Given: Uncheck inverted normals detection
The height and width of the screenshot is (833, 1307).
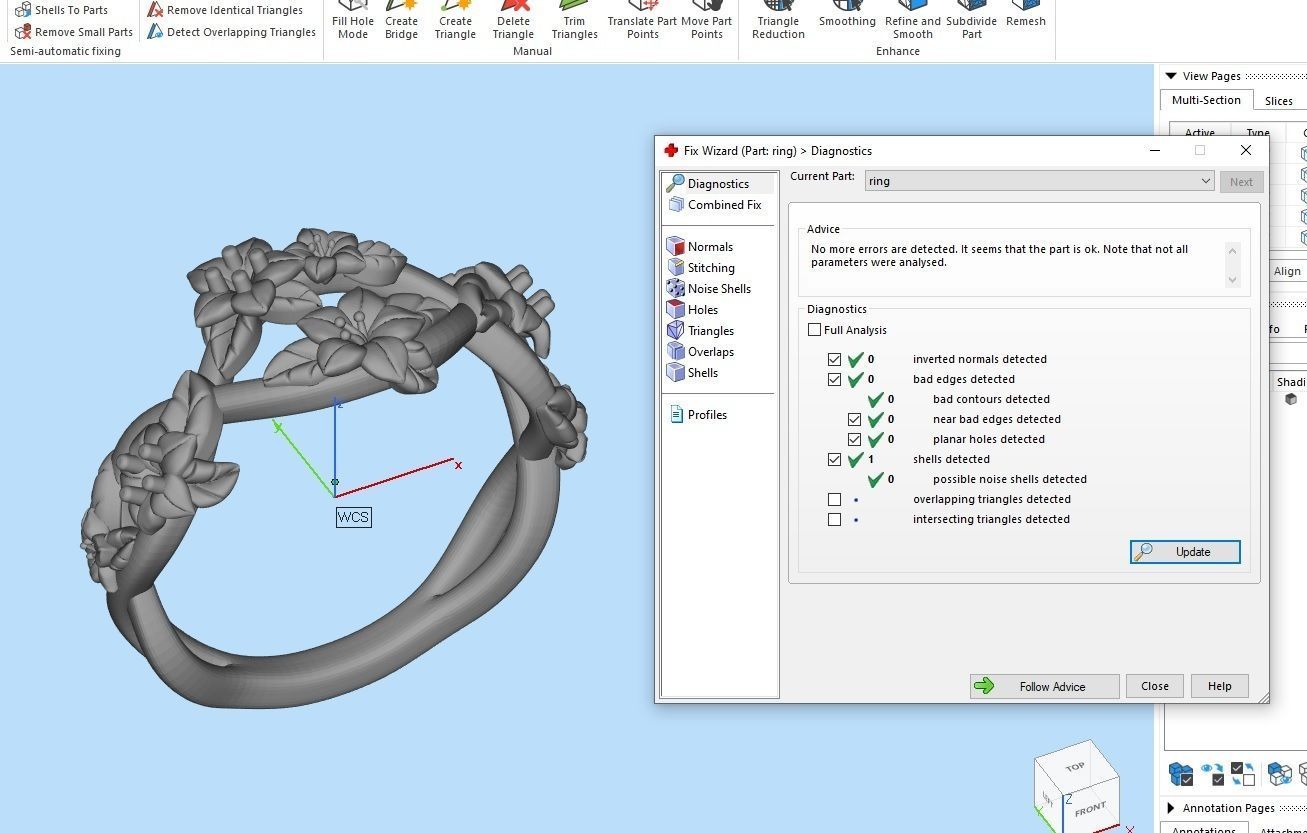Looking at the screenshot, I should click(835, 359).
